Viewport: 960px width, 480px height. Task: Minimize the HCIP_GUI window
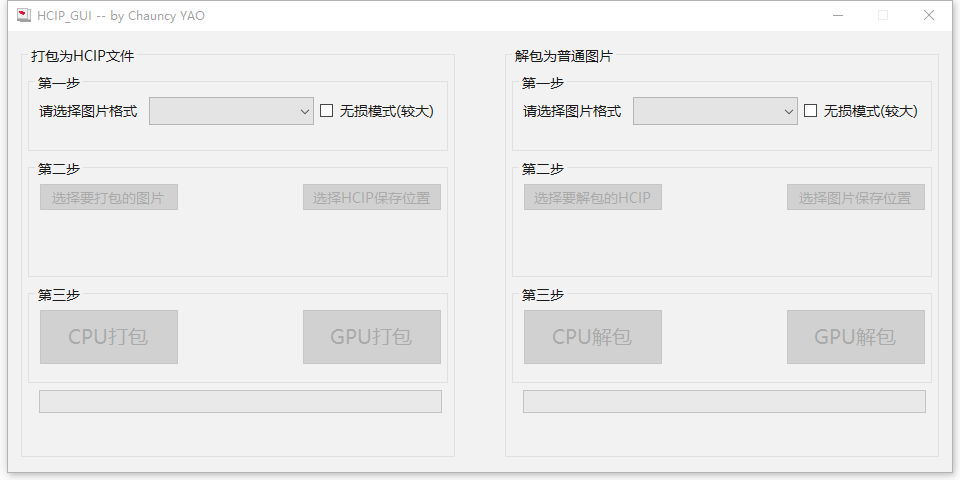click(838, 15)
